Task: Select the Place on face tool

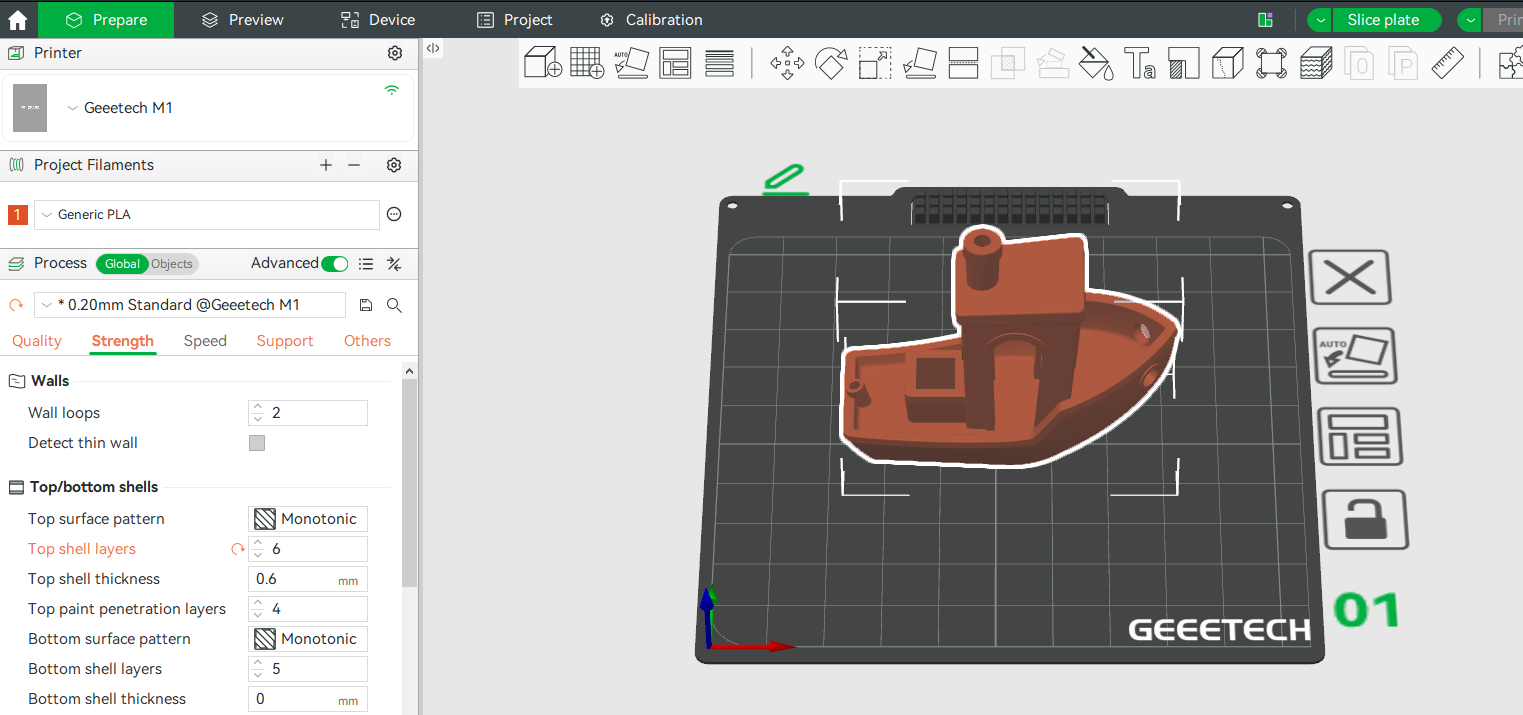Action: 919,62
